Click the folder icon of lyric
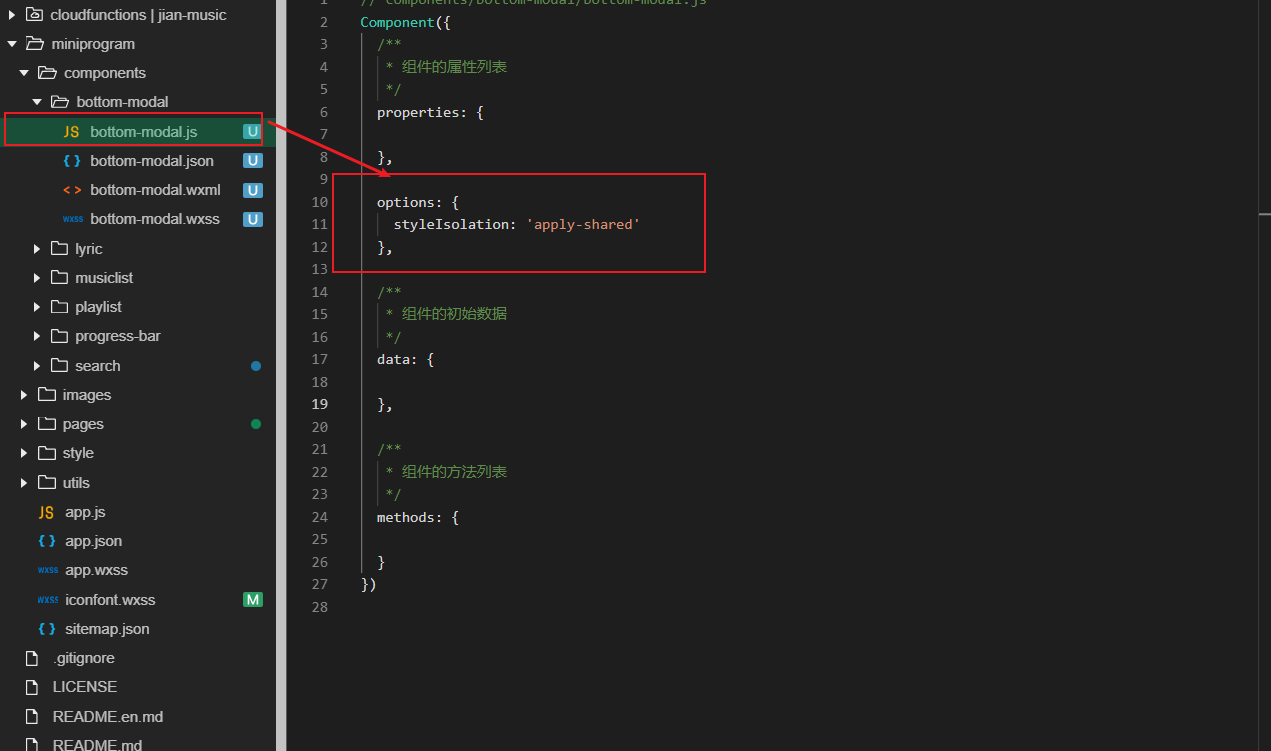Image resolution: width=1271 pixels, height=751 pixels. click(x=59, y=249)
